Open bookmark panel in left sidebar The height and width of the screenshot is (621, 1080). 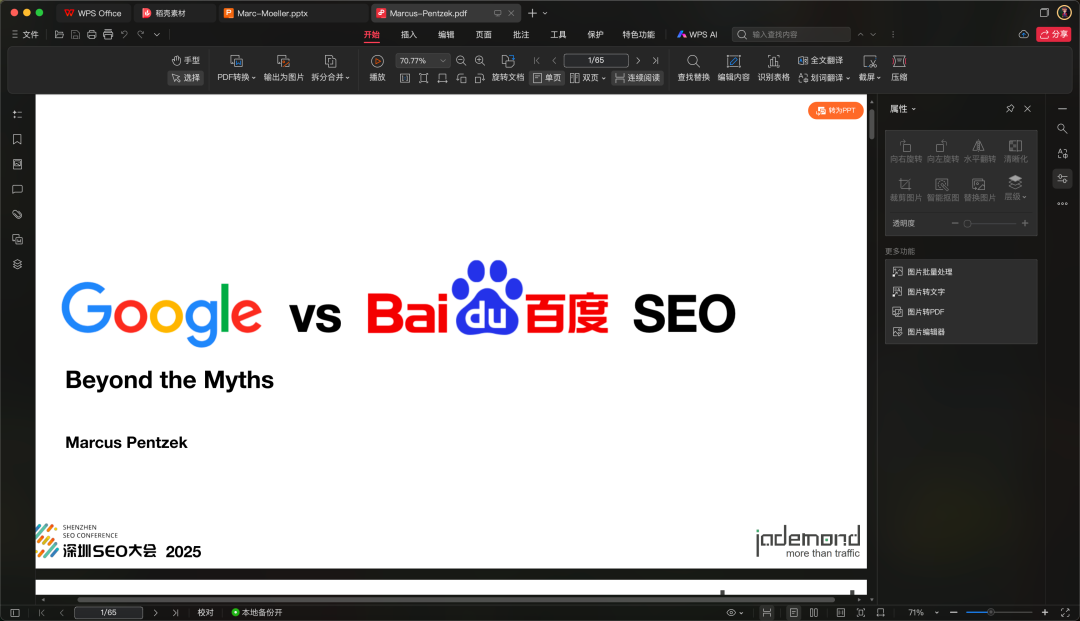(x=17, y=139)
